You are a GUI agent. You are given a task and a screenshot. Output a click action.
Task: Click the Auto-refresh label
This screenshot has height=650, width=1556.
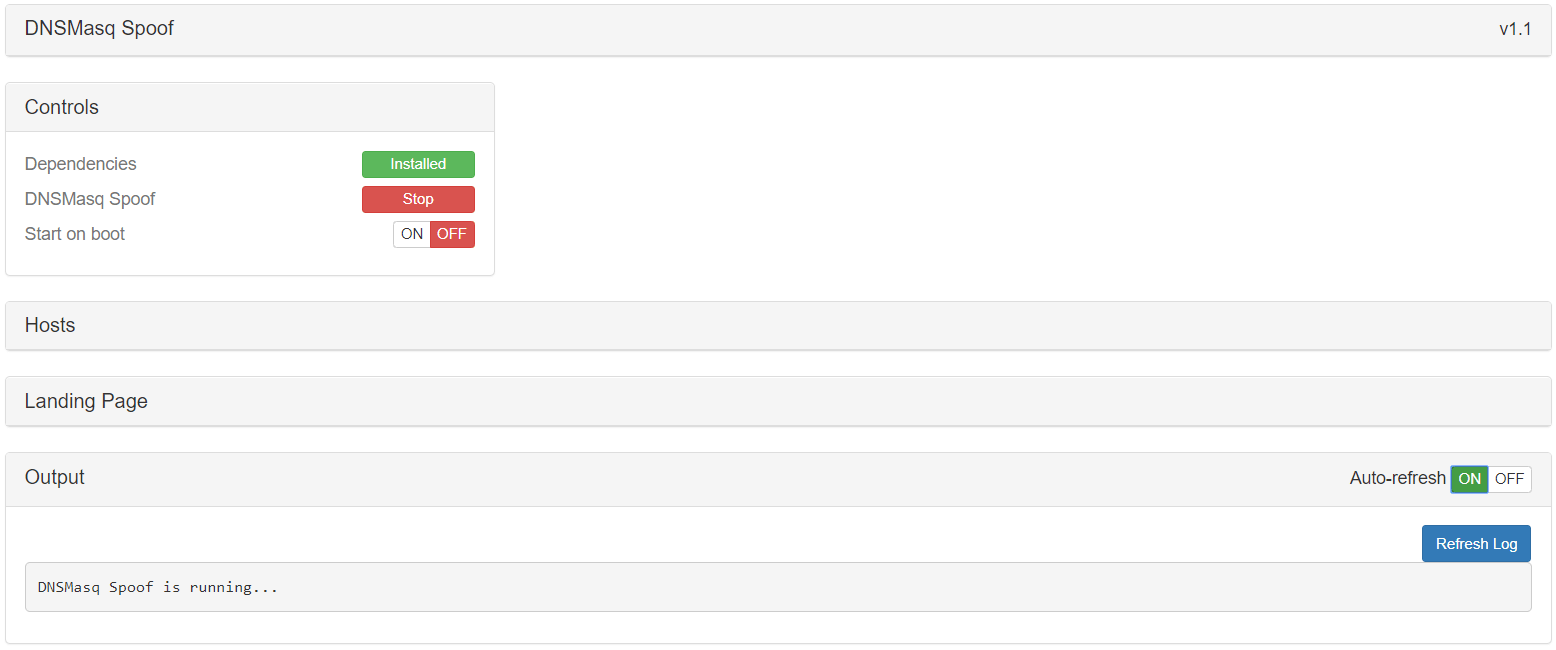pos(1397,478)
